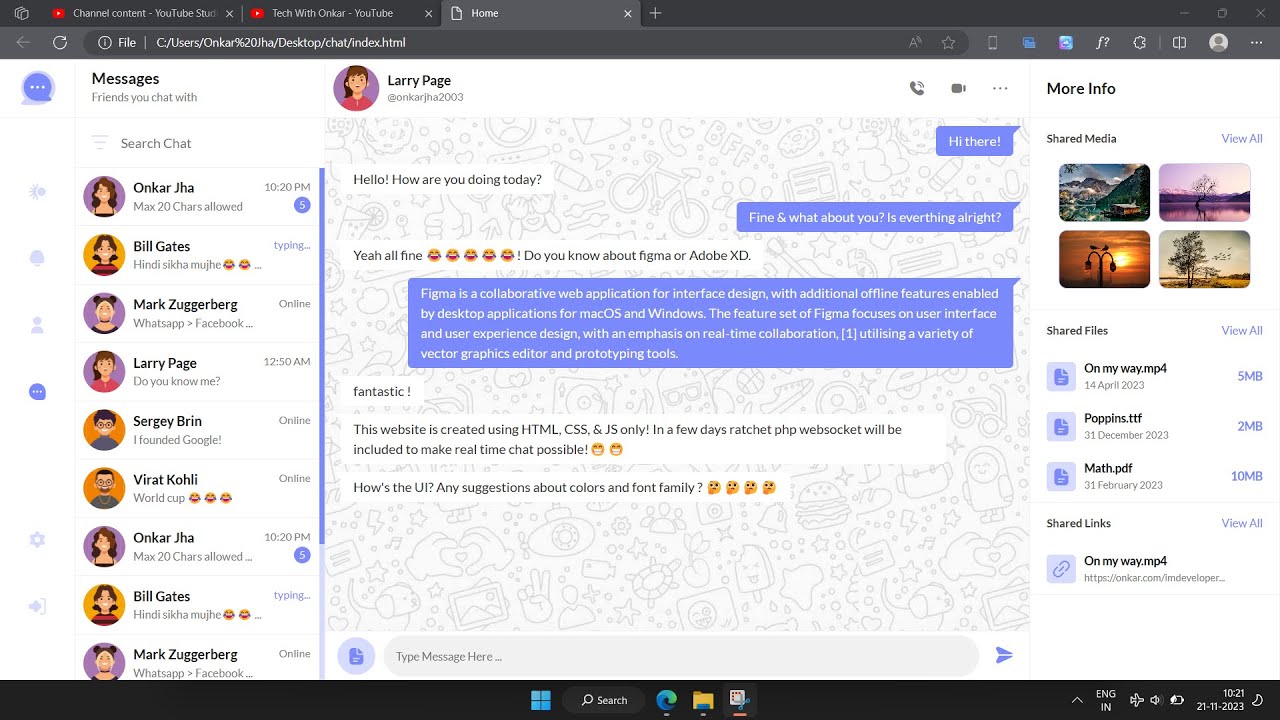Click the Read aloud icon in address bar
1280x720 pixels.
point(914,43)
